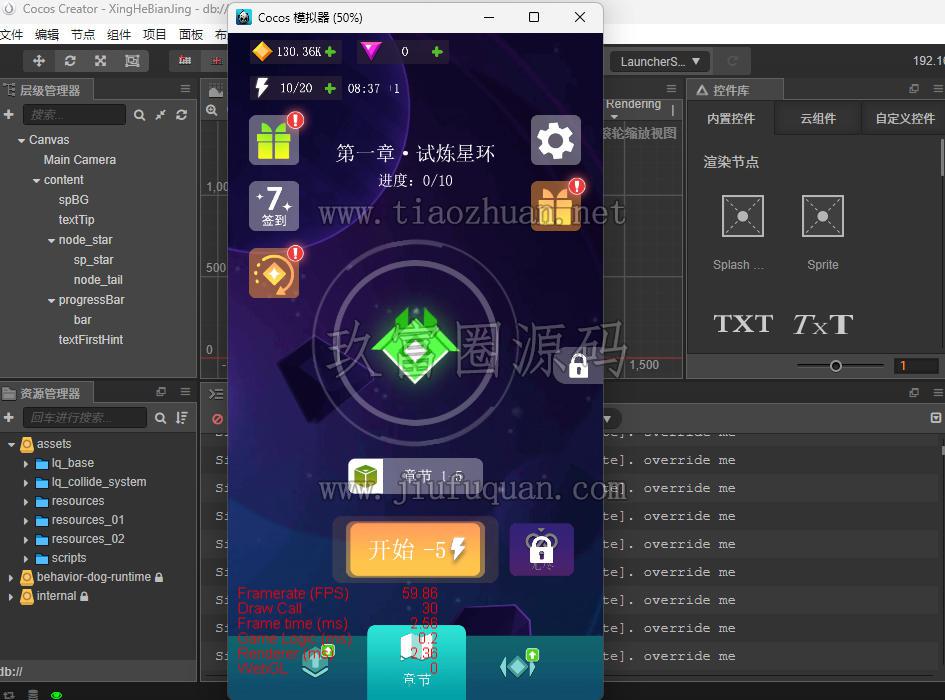Click the assets search input field
This screenshot has width=945, height=700.
pos(84,418)
